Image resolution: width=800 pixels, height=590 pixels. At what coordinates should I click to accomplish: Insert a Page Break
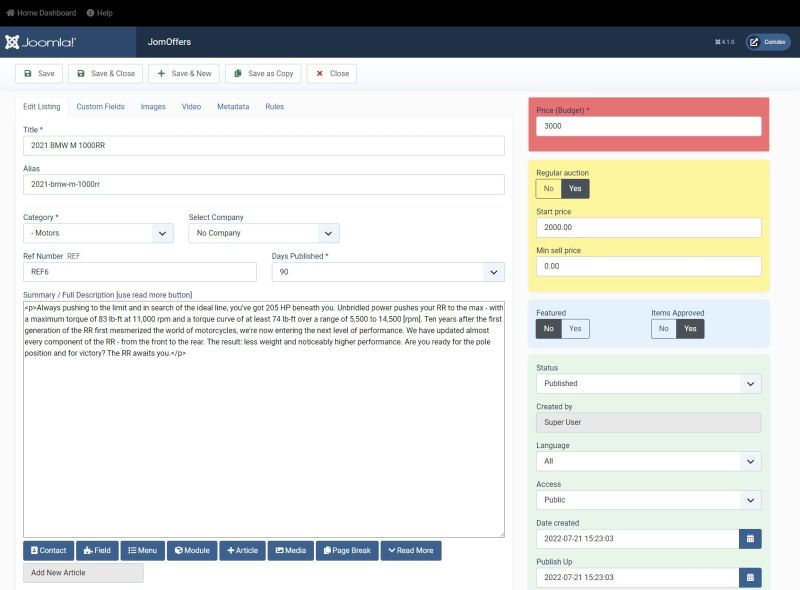point(347,550)
